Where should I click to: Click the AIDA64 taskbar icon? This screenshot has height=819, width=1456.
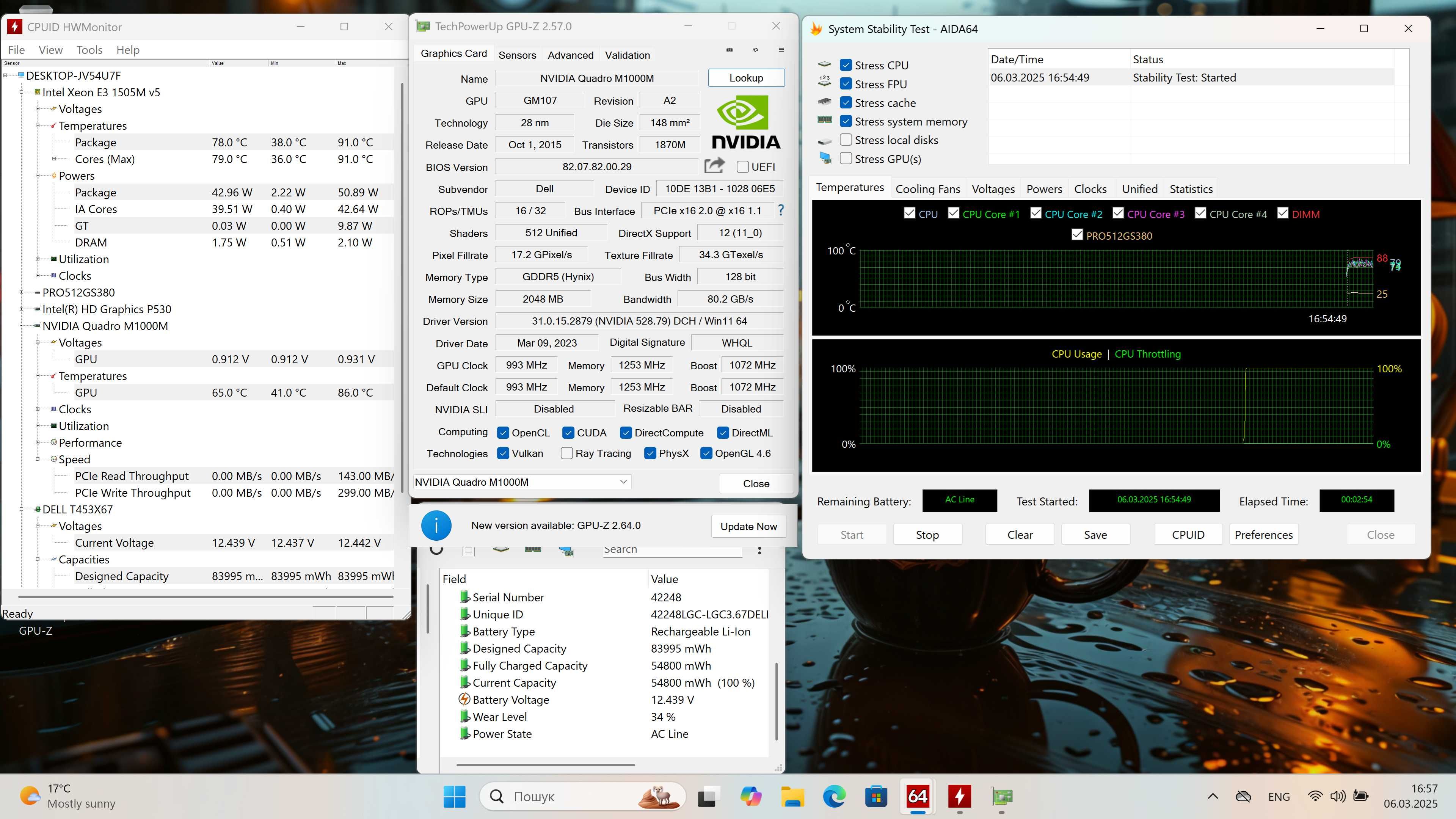tap(918, 796)
